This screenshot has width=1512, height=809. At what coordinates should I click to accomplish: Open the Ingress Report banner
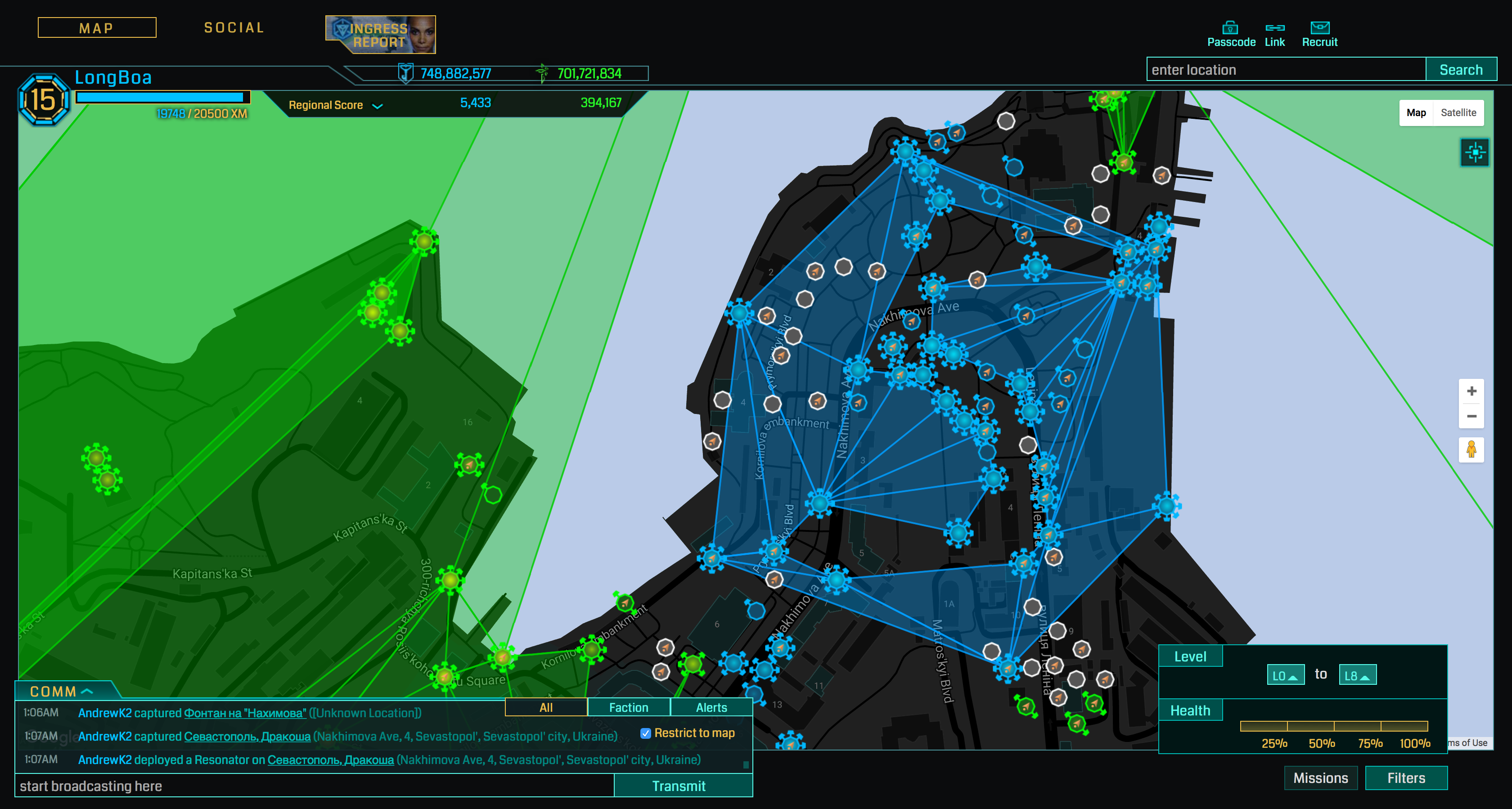(x=380, y=35)
